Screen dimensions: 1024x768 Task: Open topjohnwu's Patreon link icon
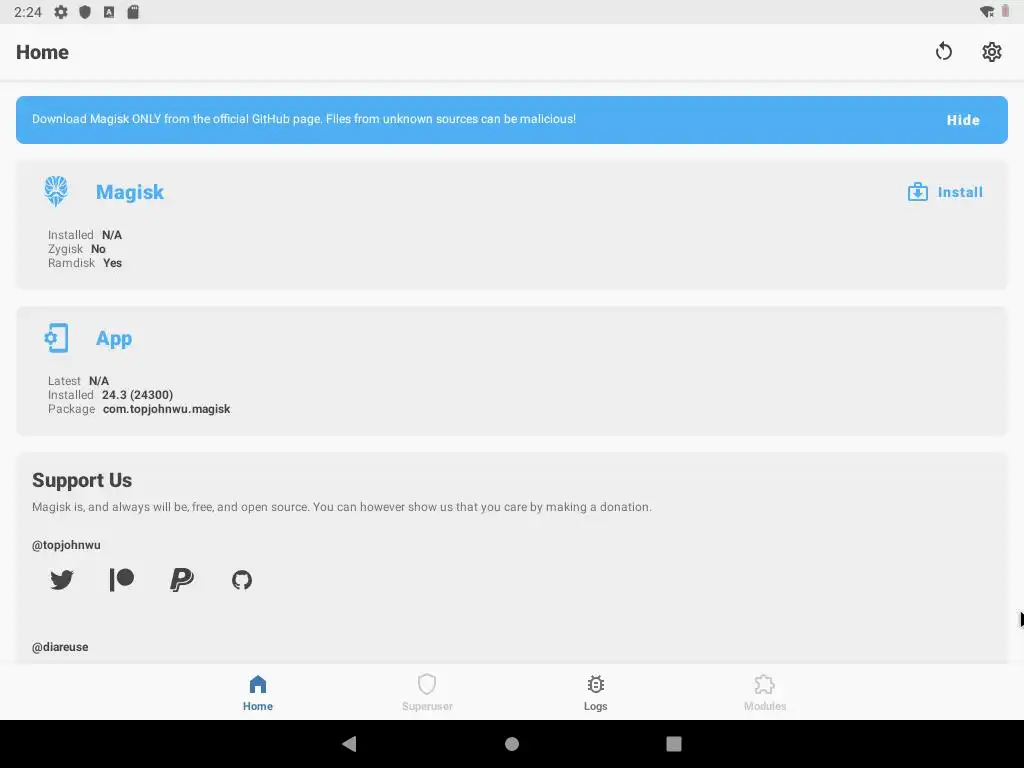(121, 580)
